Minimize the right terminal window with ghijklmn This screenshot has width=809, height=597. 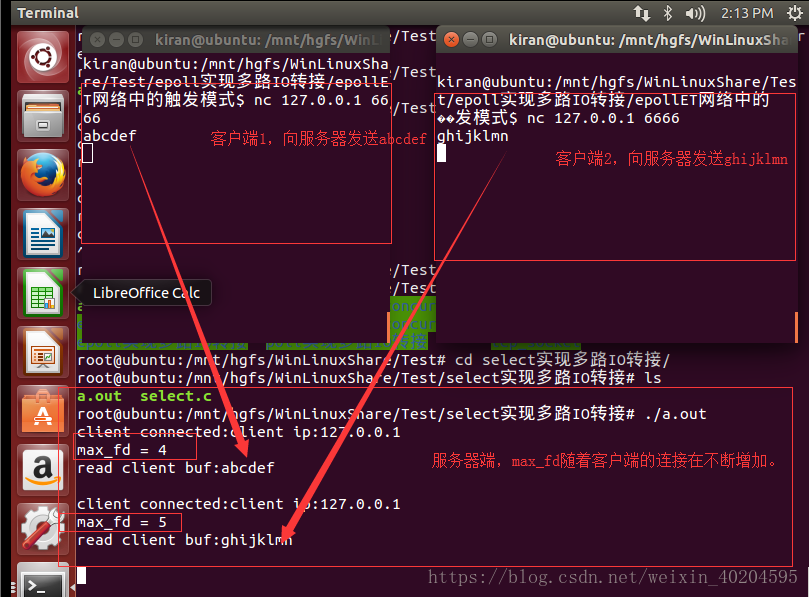point(470,40)
